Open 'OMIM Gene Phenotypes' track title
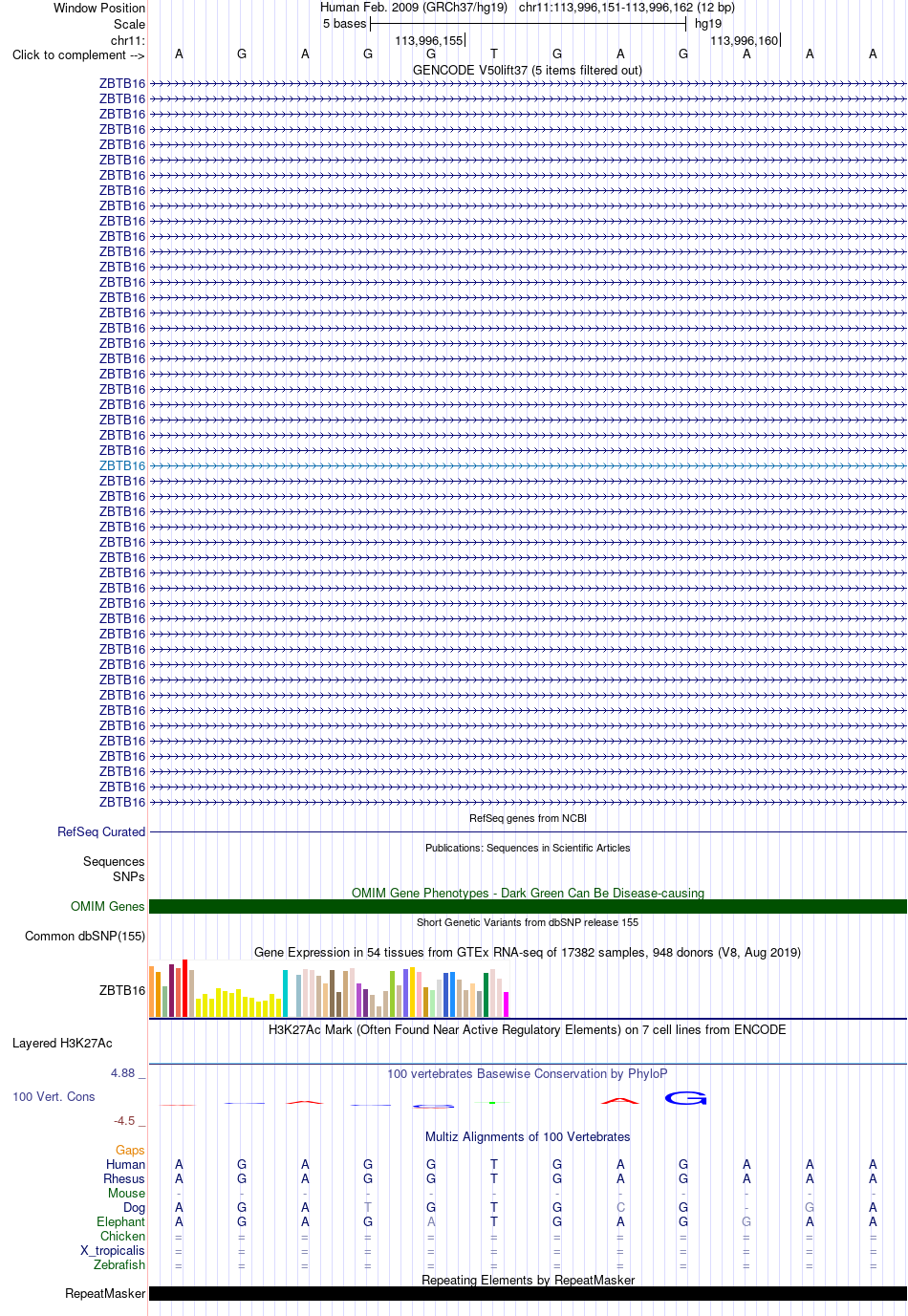Screen dimensions: 908x1316 [528, 893]
